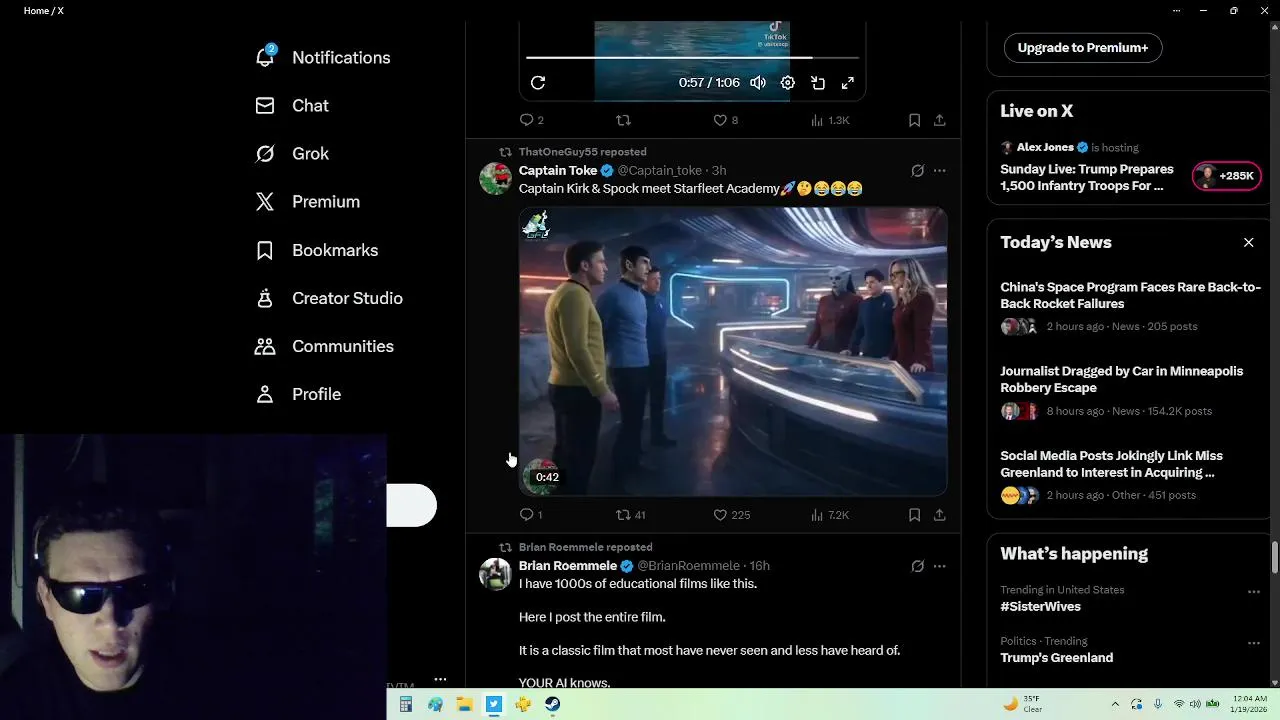Open more options for #SisterWives trend
1280x720 pixels.
pos(1254,591)
